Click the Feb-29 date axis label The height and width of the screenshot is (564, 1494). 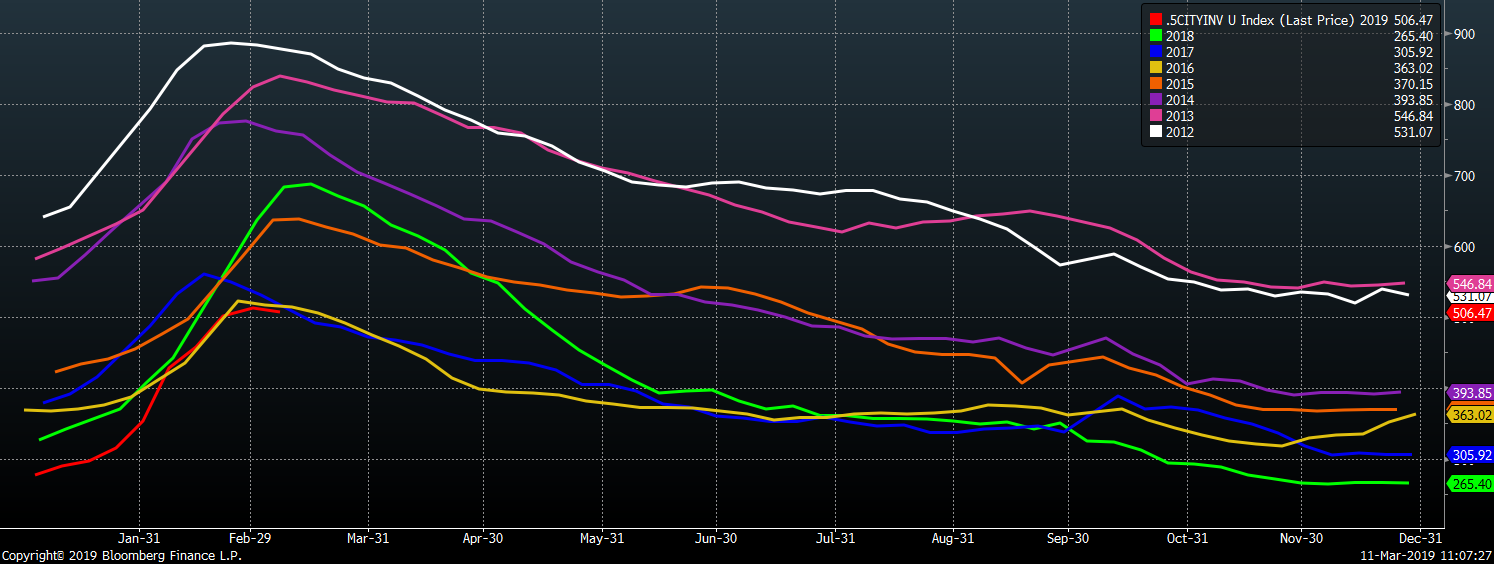pos(253,538)
